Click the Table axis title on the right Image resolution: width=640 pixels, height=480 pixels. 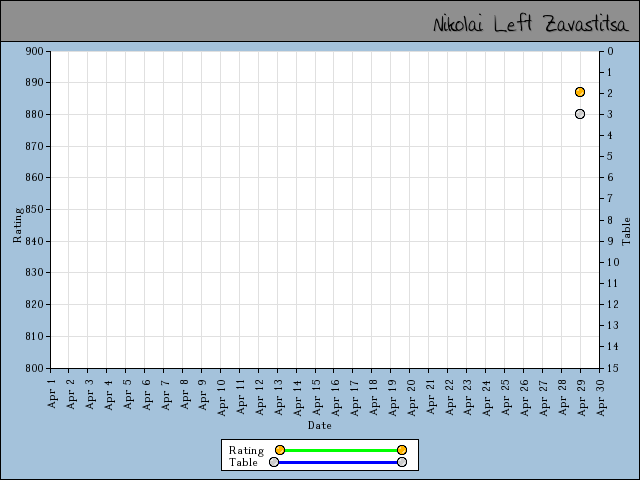[626, 231]
